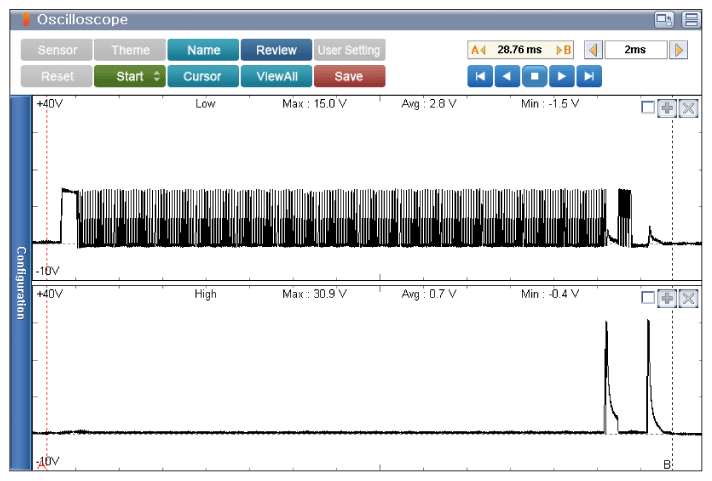Step backward with the left-arrow playback button

click(x=507, y=76)
